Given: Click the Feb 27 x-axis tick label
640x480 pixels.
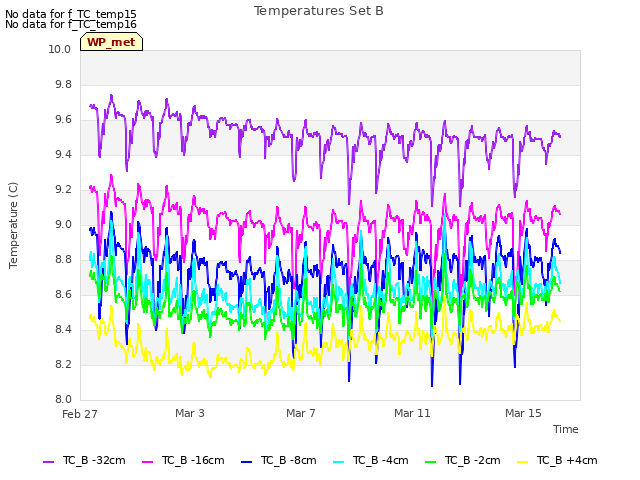Looking at the screenshot, I should (80, 414).
